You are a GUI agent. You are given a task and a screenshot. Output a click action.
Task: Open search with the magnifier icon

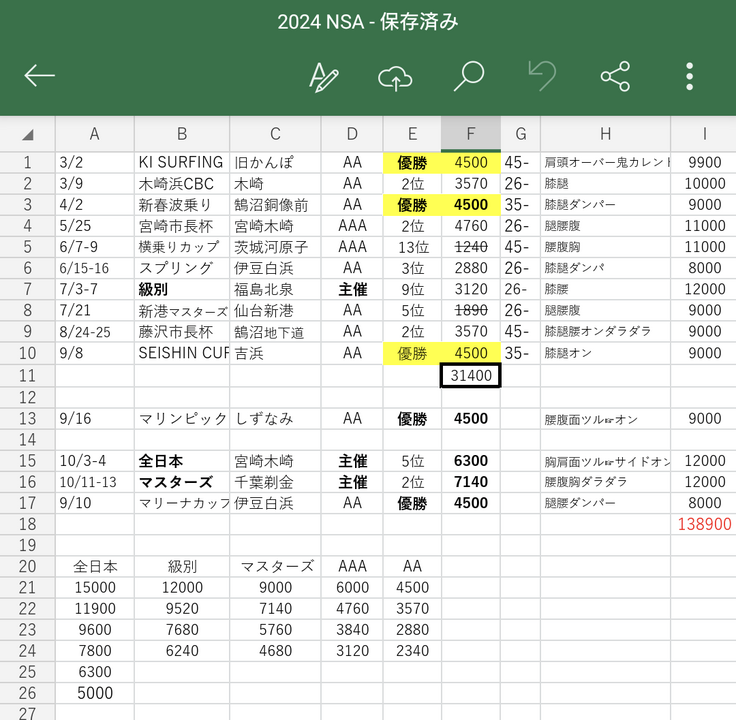click(468, 76)
